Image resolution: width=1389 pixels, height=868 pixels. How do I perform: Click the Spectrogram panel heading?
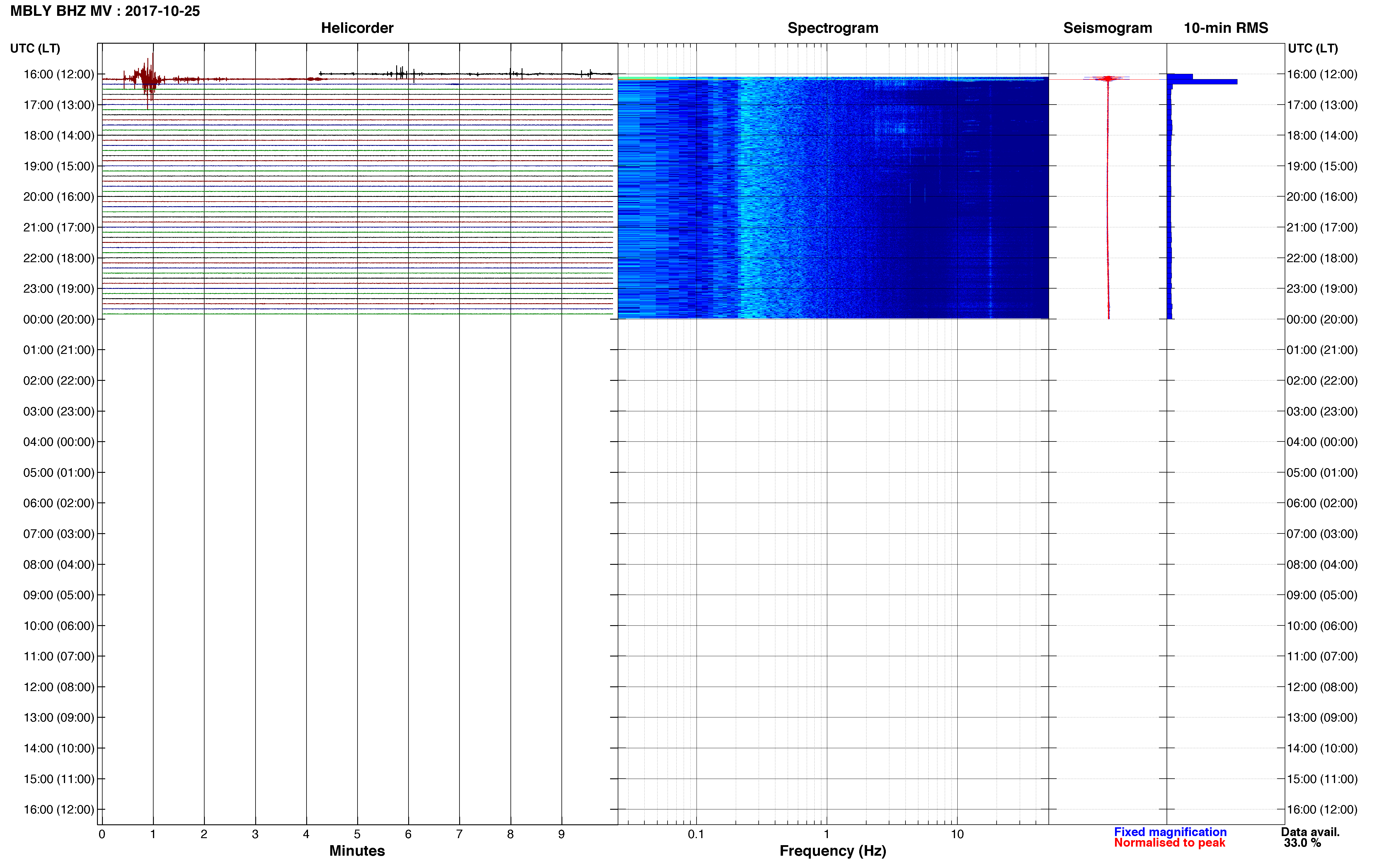click(833, 28)
